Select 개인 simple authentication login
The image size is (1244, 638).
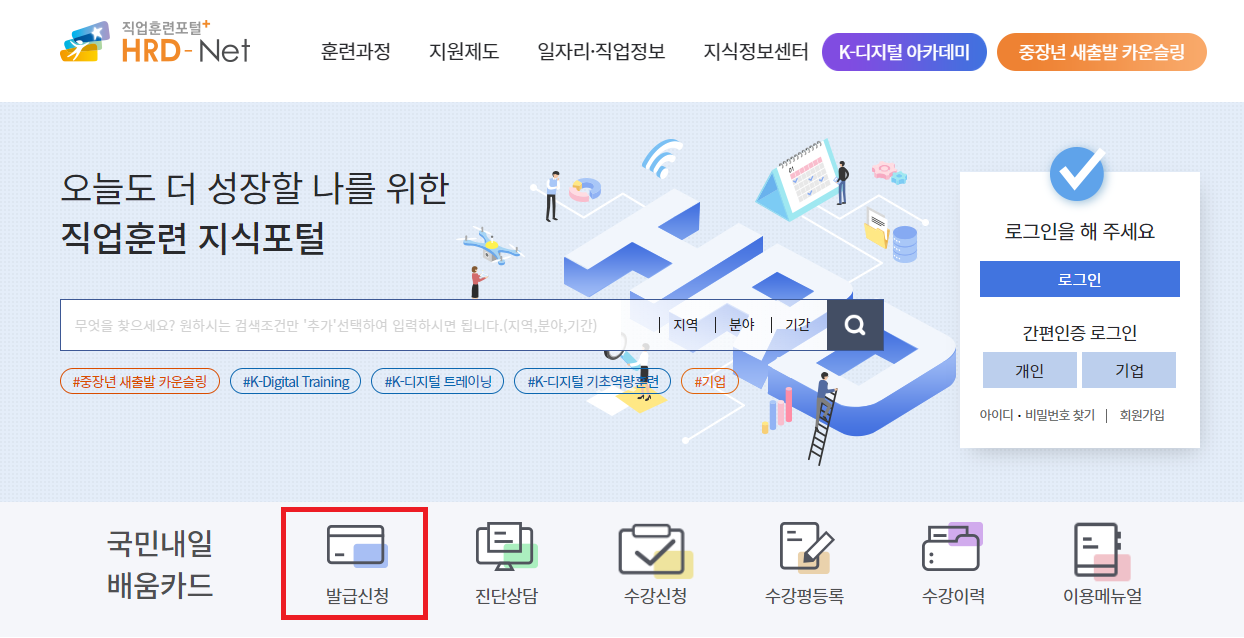click(1030, 370)
